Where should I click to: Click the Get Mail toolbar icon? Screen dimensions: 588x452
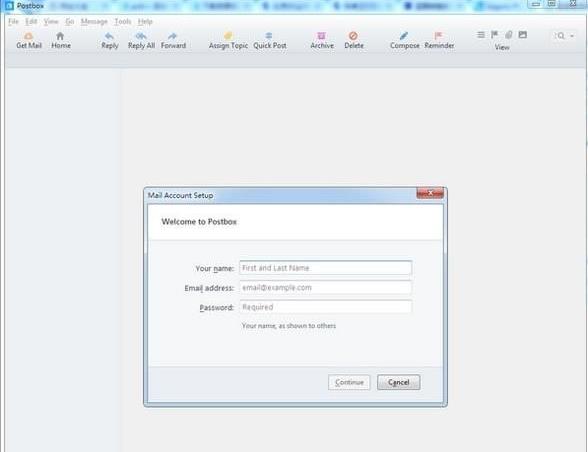point(28,36)
